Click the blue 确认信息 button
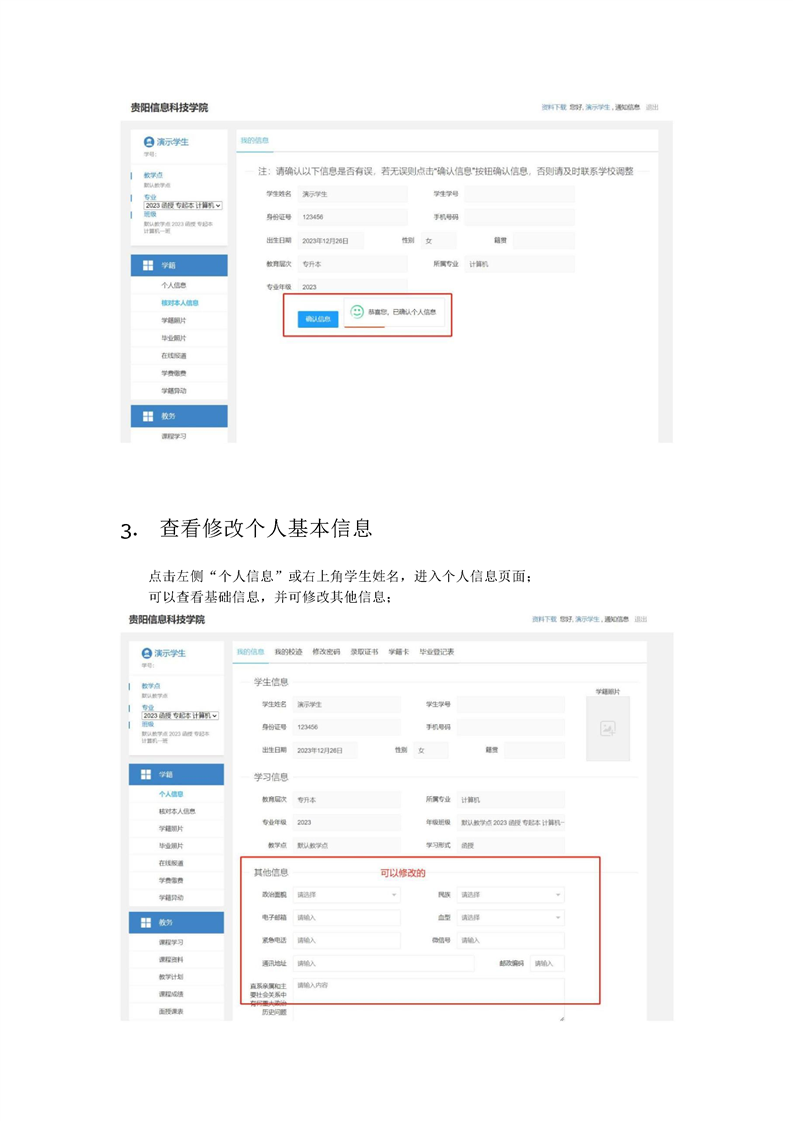Viewport: 793px width, 1121px height. [x=317, y=319]
